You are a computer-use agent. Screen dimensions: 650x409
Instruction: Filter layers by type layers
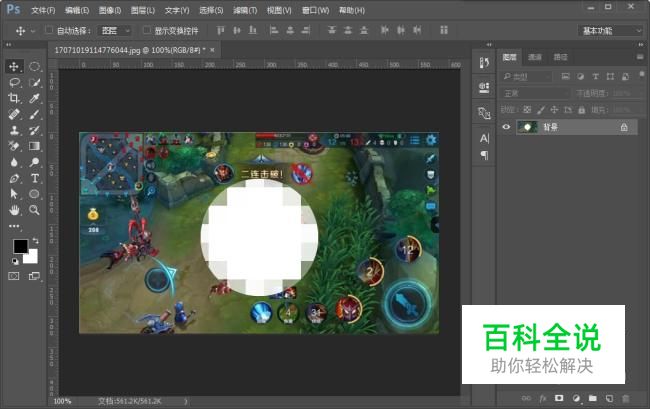coord(595,77)
